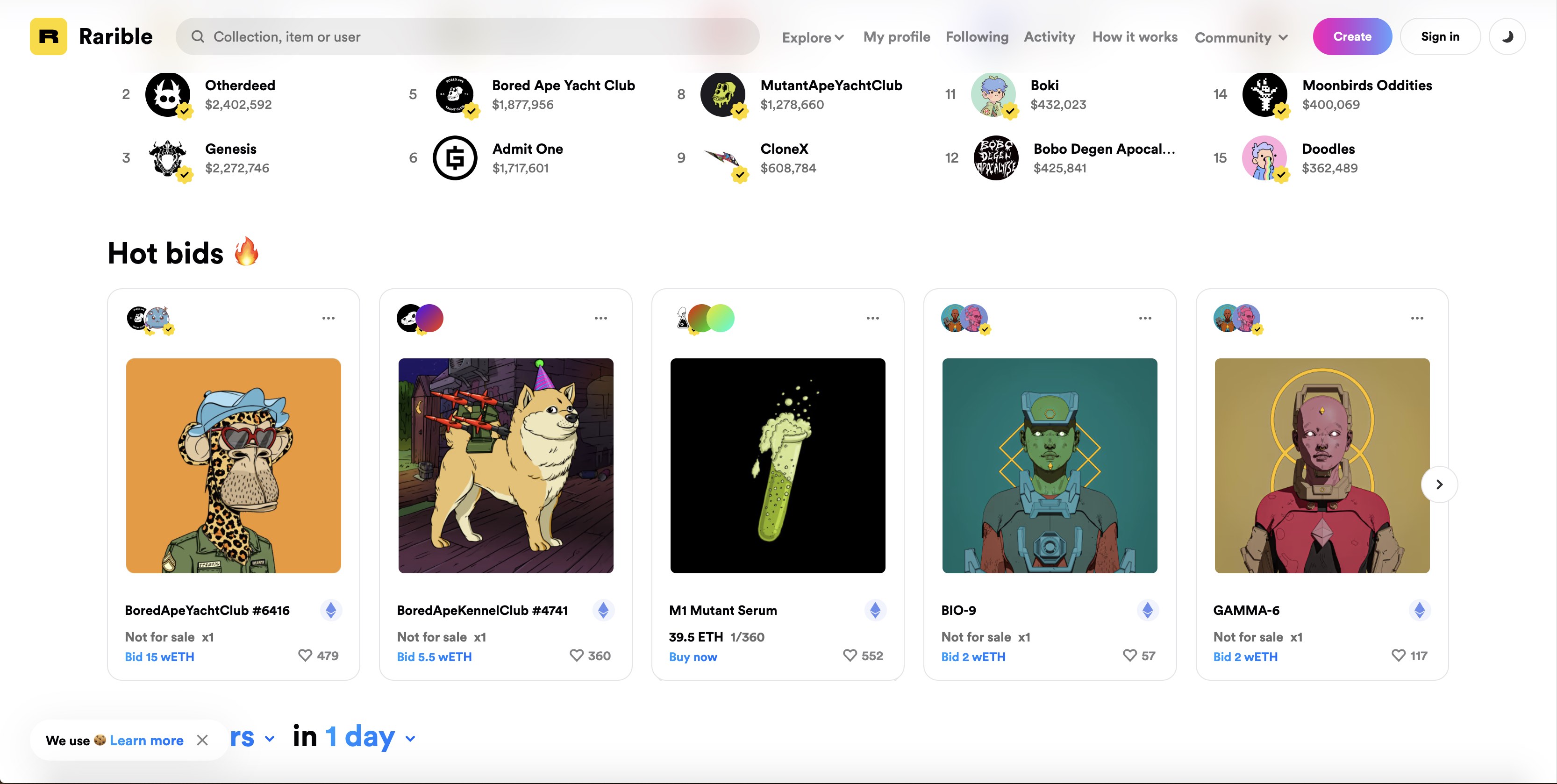Click Bid 2 wETH on BIO-9
Viewport: 1557px width, 784px height.
[x=973, y=656]
